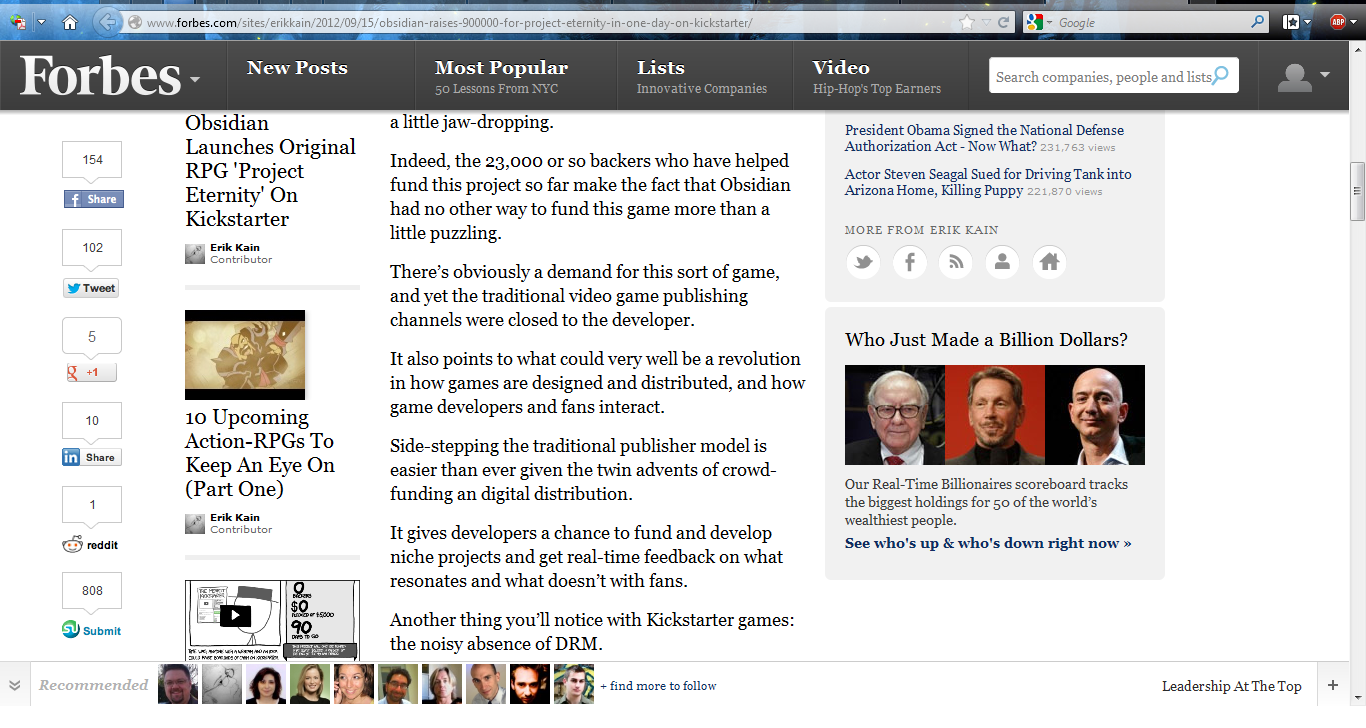Reload the page with the refresh icon

pyautogui.click(x=1003, y=22)
